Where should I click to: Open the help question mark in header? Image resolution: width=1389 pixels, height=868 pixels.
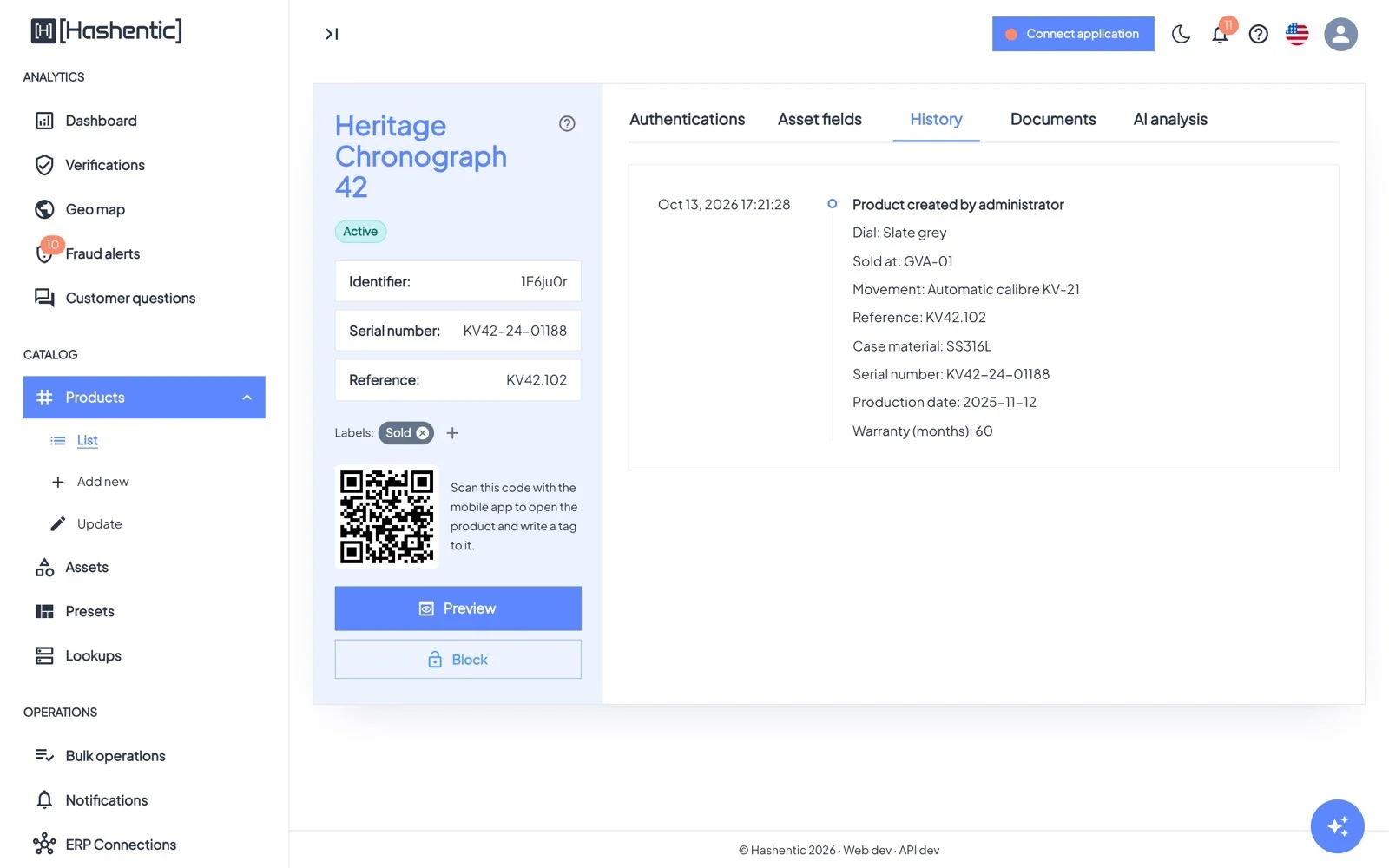1258,34
